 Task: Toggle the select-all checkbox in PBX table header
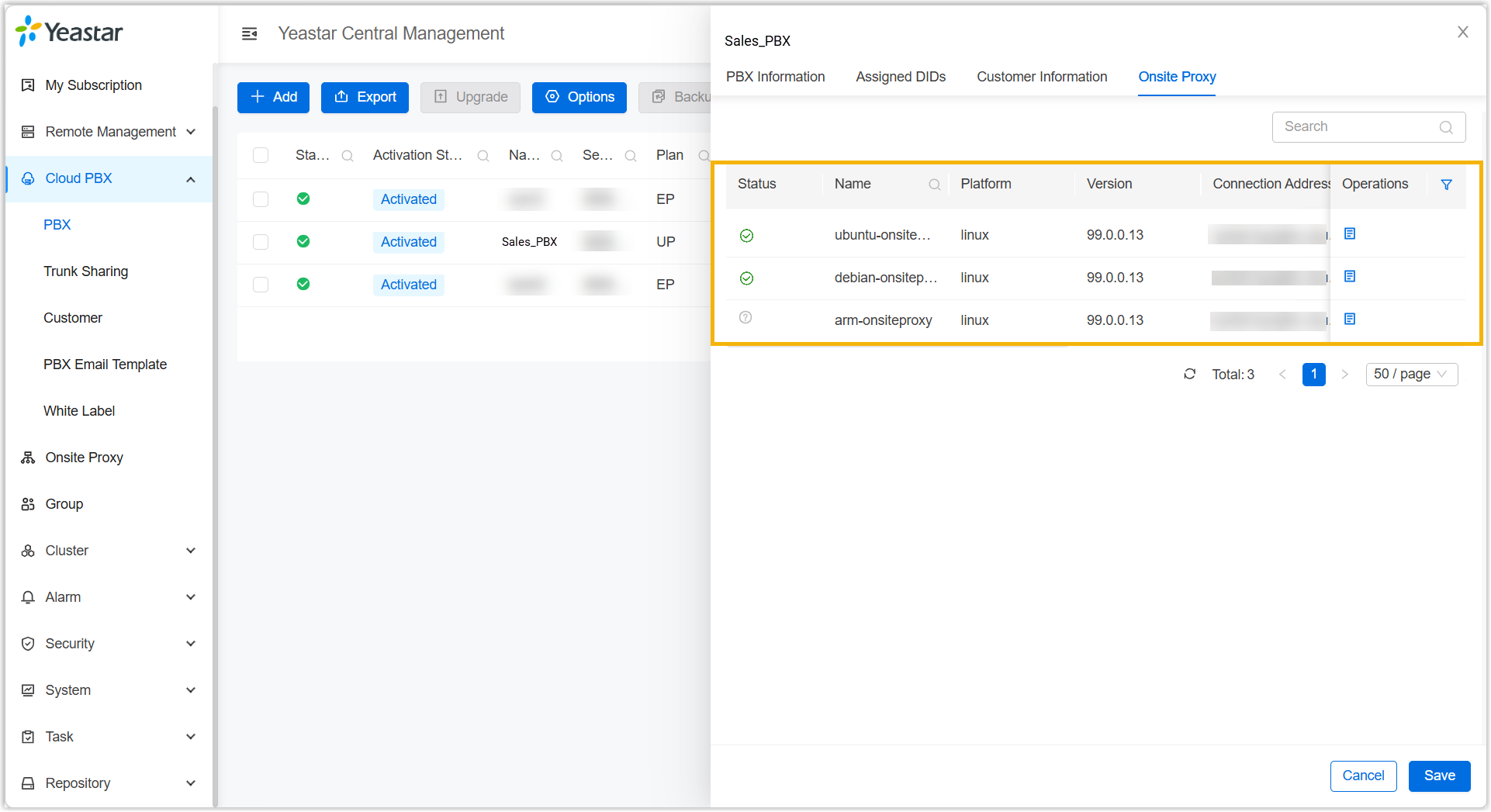pos(261,156)
